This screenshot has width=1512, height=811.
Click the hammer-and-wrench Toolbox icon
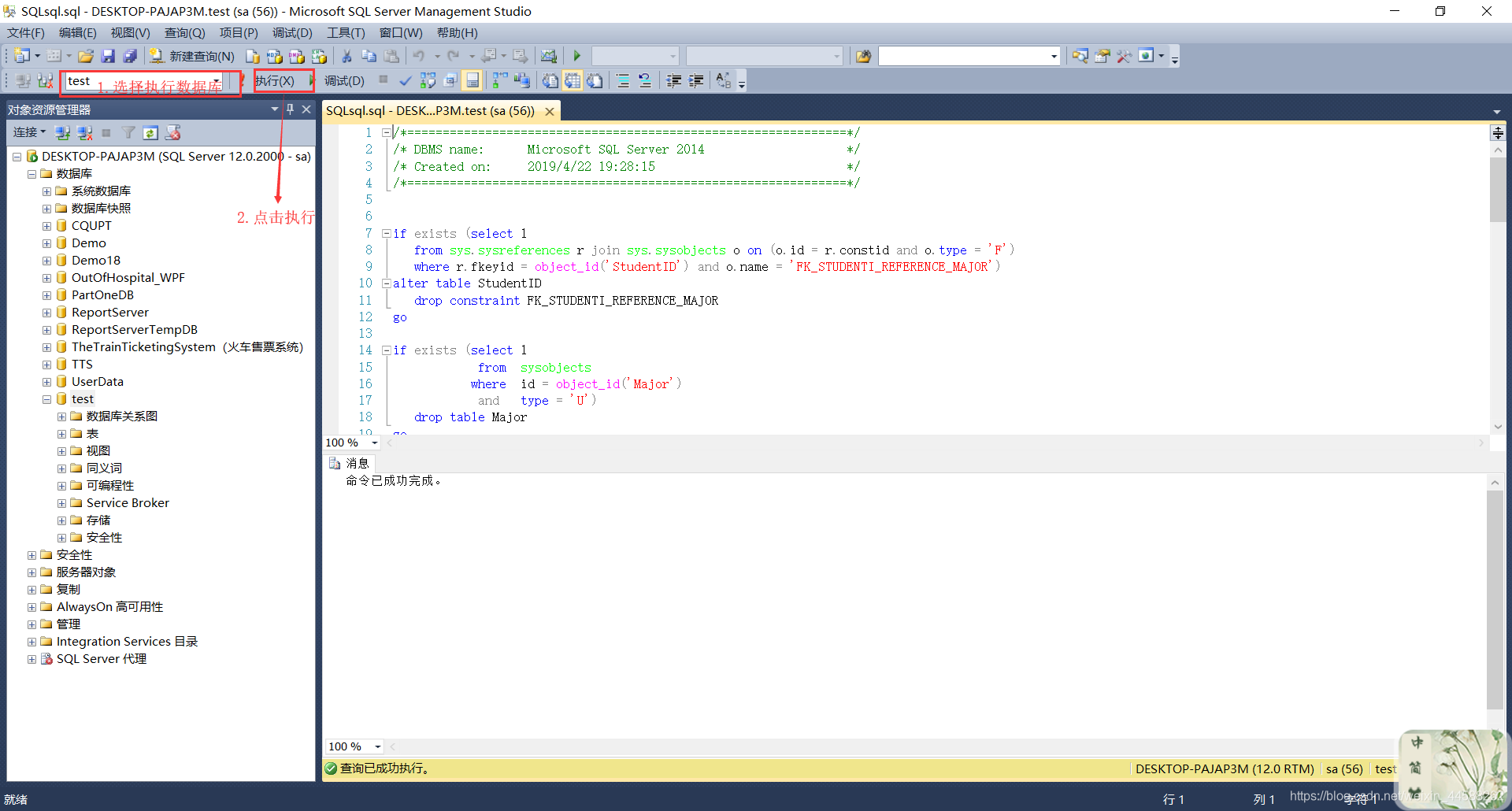pyautogui.click(x=1124, y=56)
